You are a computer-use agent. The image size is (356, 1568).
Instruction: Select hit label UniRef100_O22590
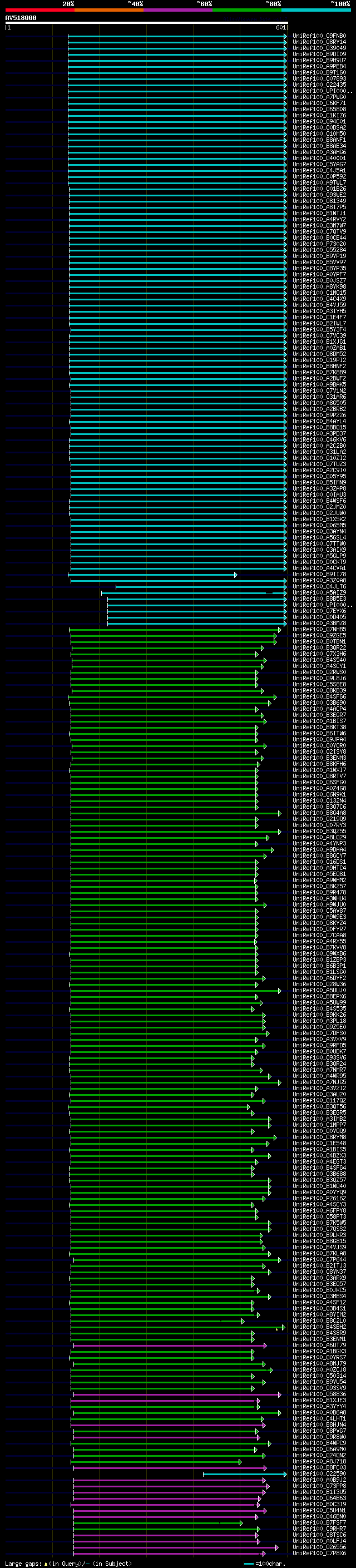(319, 1473)
